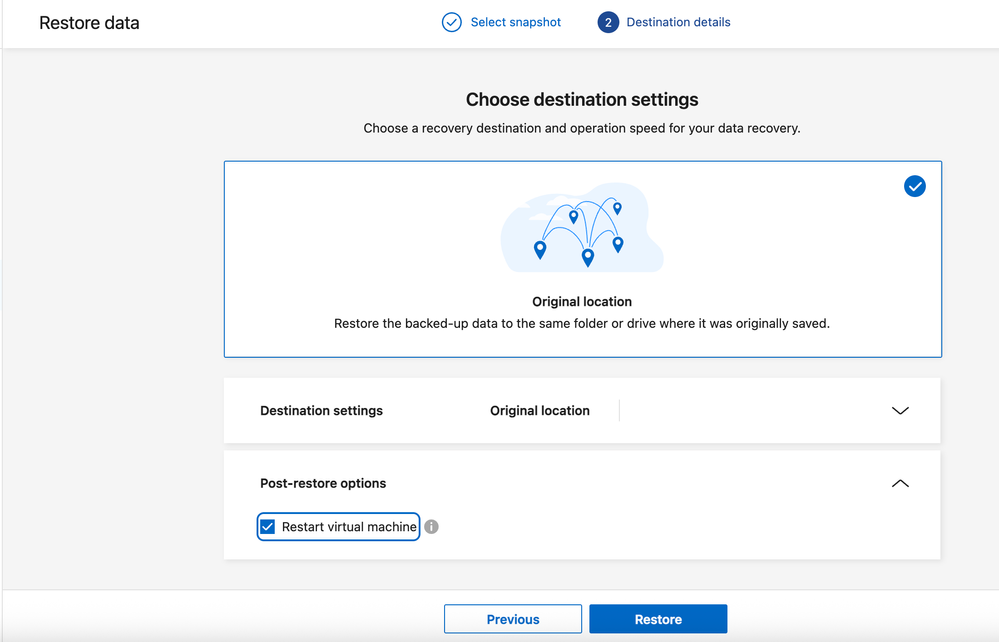Click the blue selected checkmark on location card
This screenshot has height=642, width=999.
coord(914,186)
